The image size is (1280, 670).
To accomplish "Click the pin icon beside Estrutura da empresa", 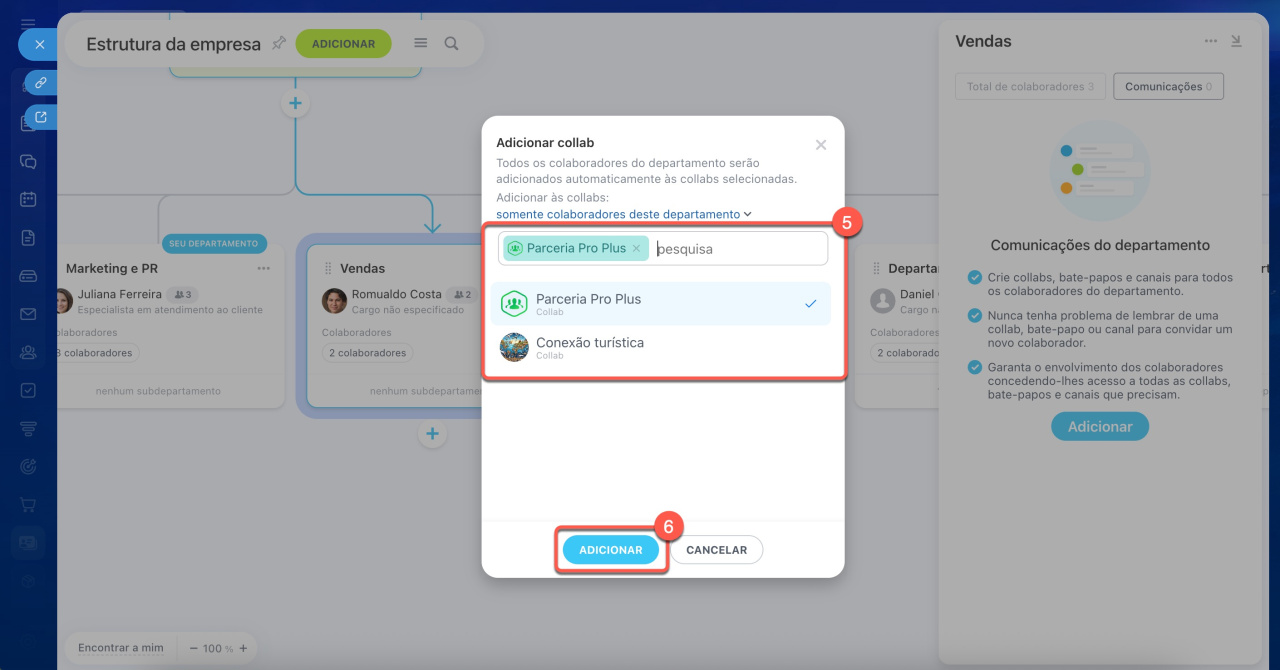I will pyautogui.click(x=279, y=43).
